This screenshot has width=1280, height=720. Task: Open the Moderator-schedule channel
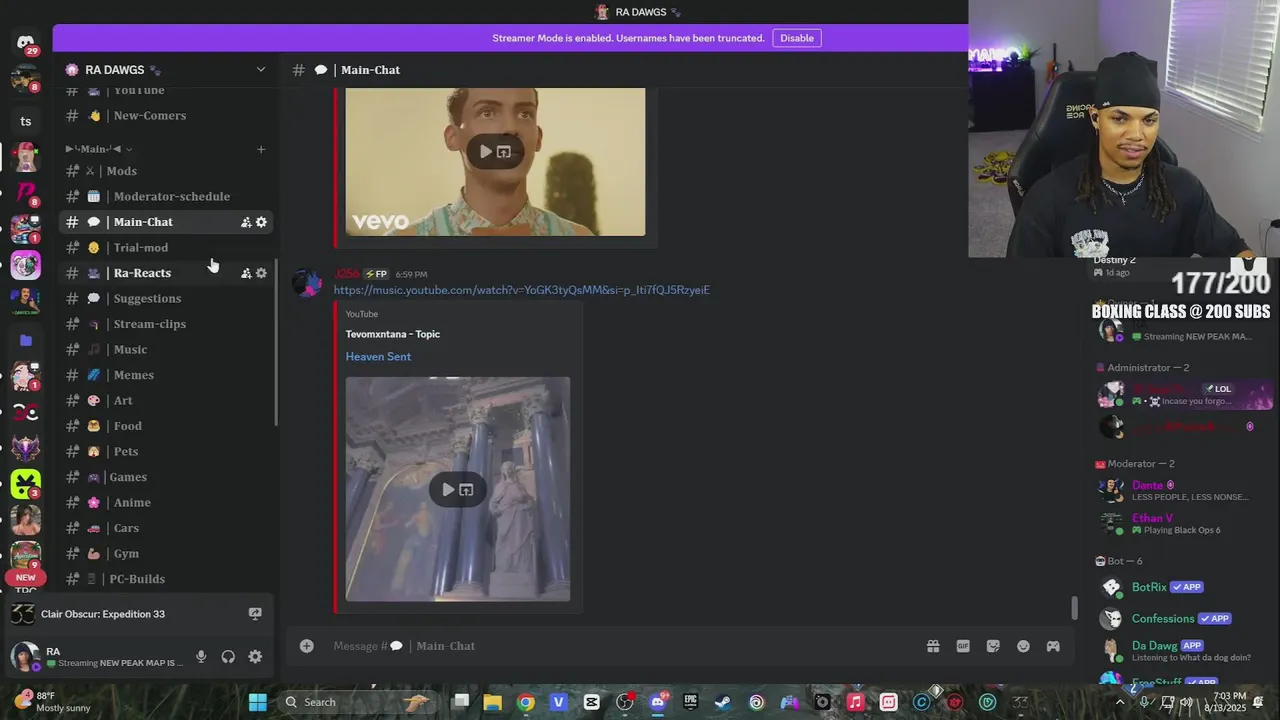[x=165, y=197]
